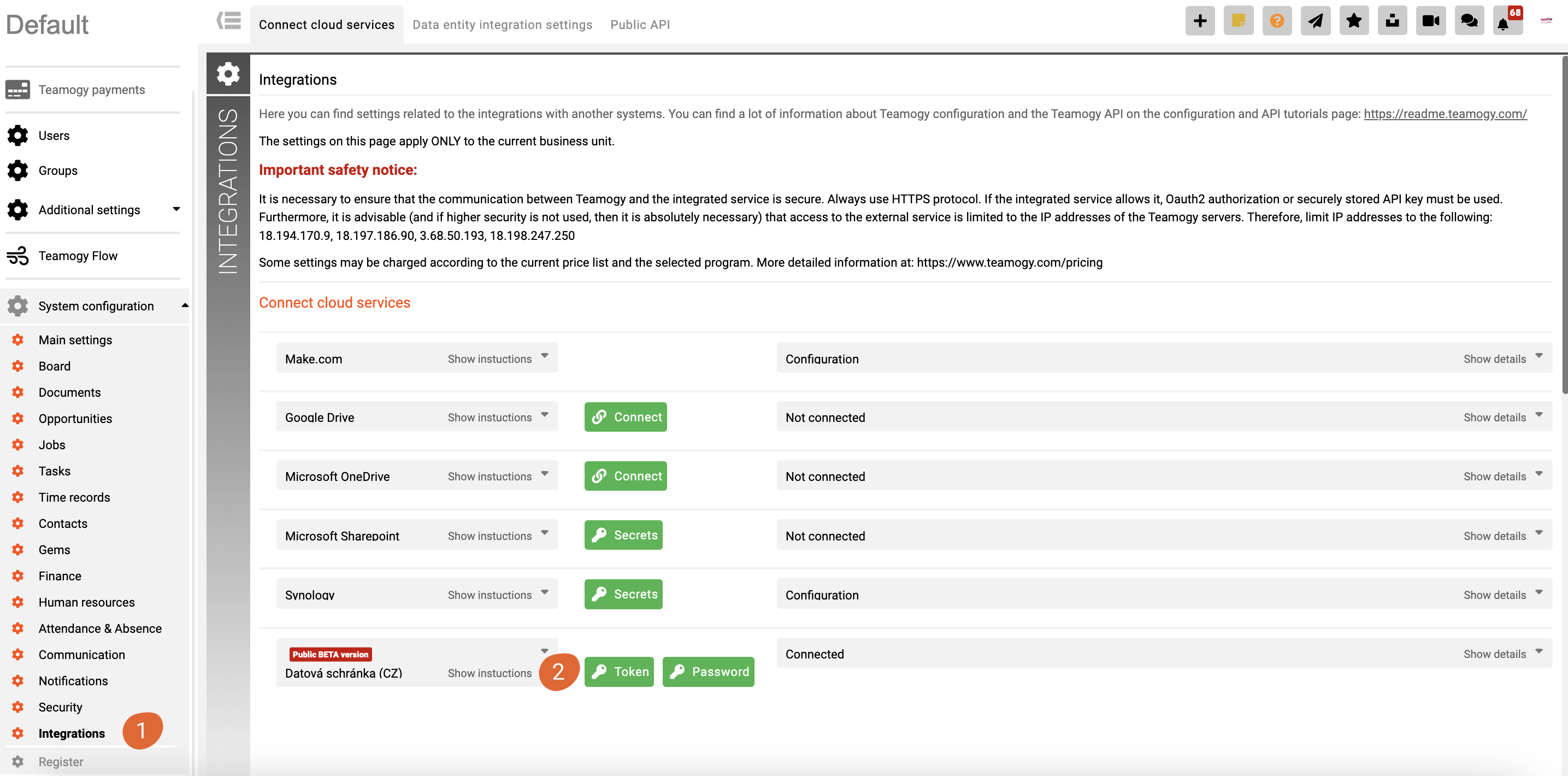Click the page vertical scrollbar
Viewport: 1568px width, 776px height.
[x=1564, y=225]
